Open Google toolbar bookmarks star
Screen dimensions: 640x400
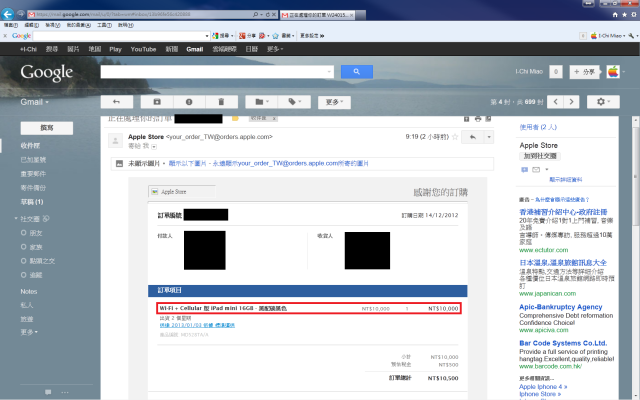pos(276,36)
